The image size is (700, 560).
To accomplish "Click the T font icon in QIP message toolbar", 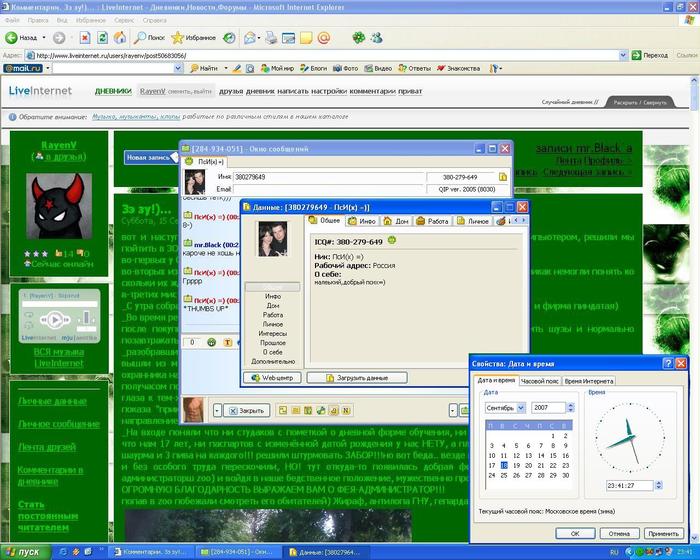I will click(x=228, y=343).
